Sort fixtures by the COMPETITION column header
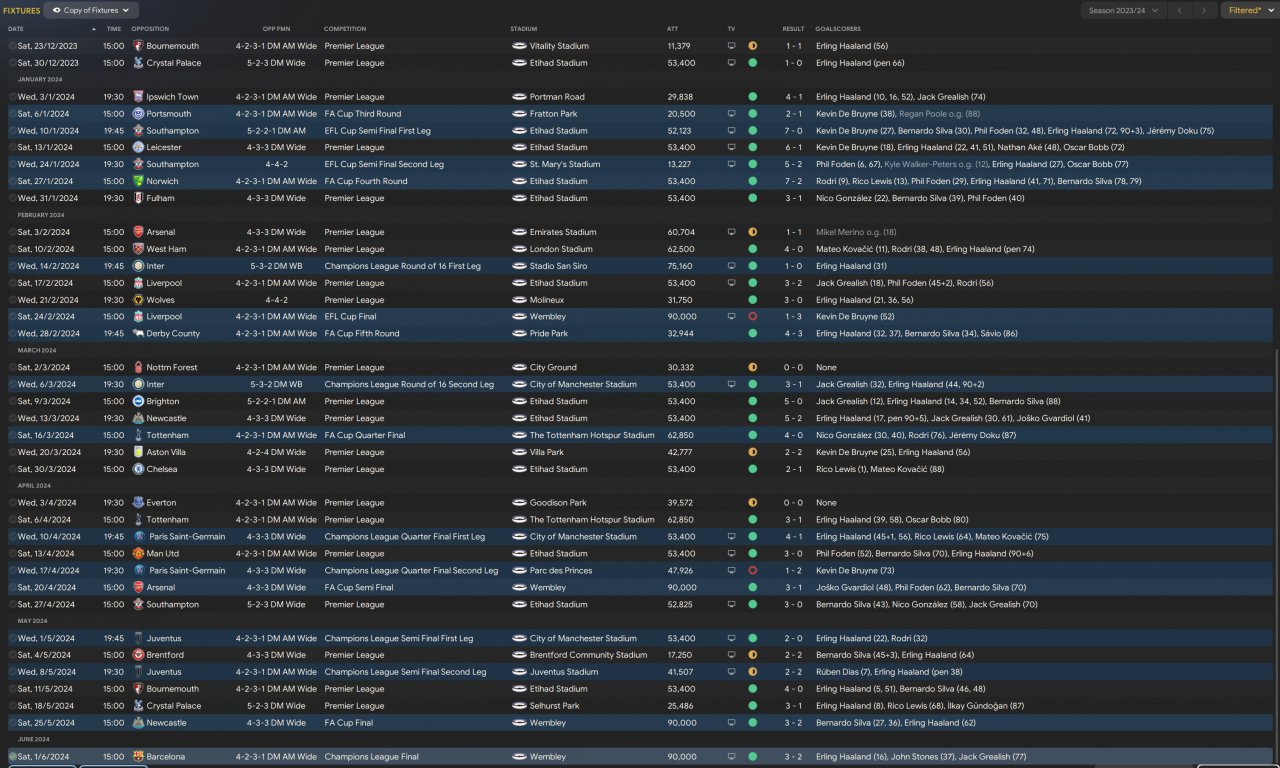The image size is (1280, 768). 345,29
